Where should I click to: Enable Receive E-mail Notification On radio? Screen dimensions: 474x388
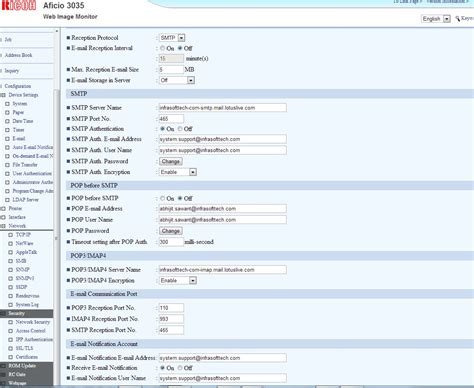click(162, 368)
